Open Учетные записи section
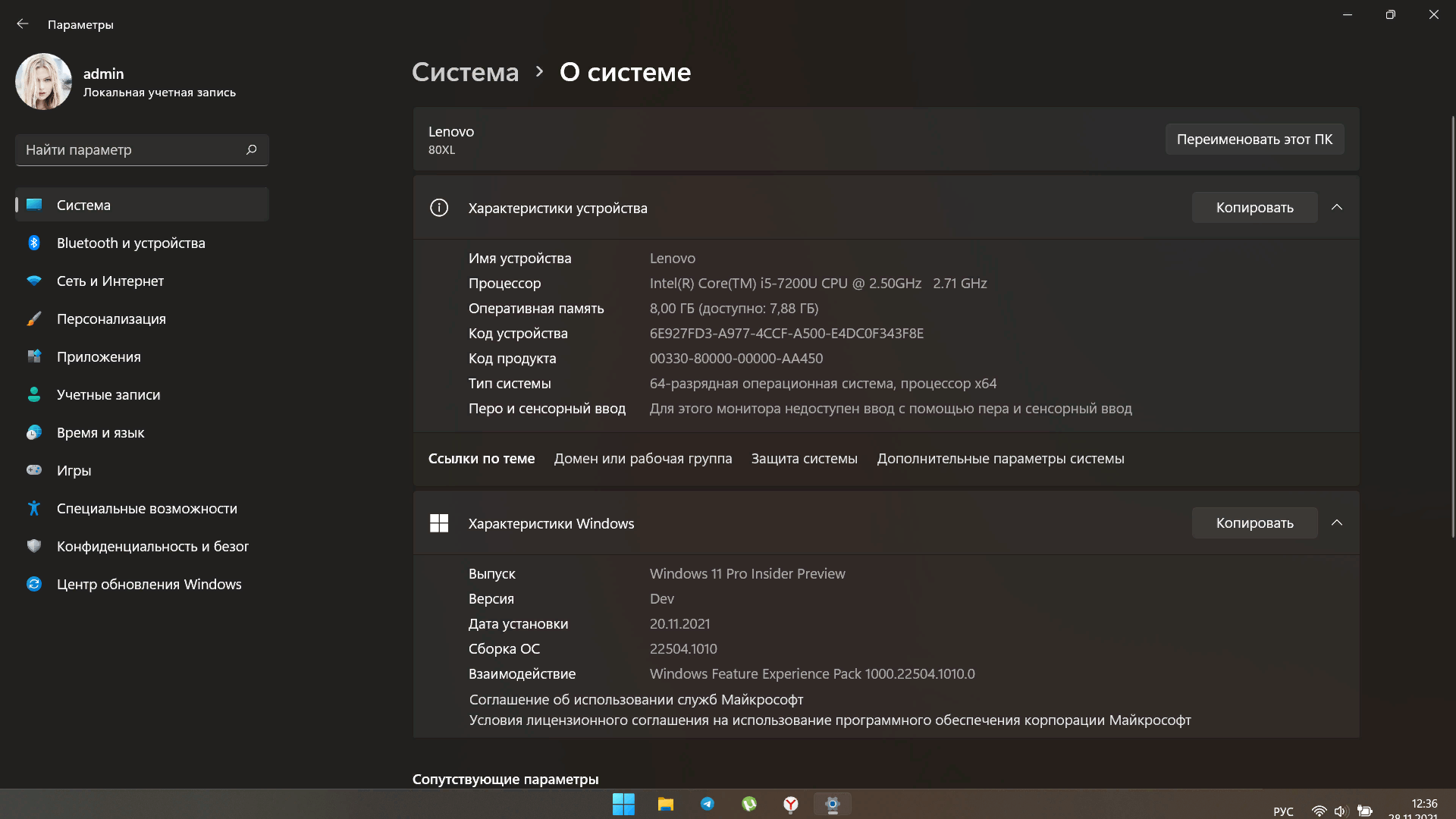Image resolution: width=1456 pixels, height=819 pixels. [142, 394]
